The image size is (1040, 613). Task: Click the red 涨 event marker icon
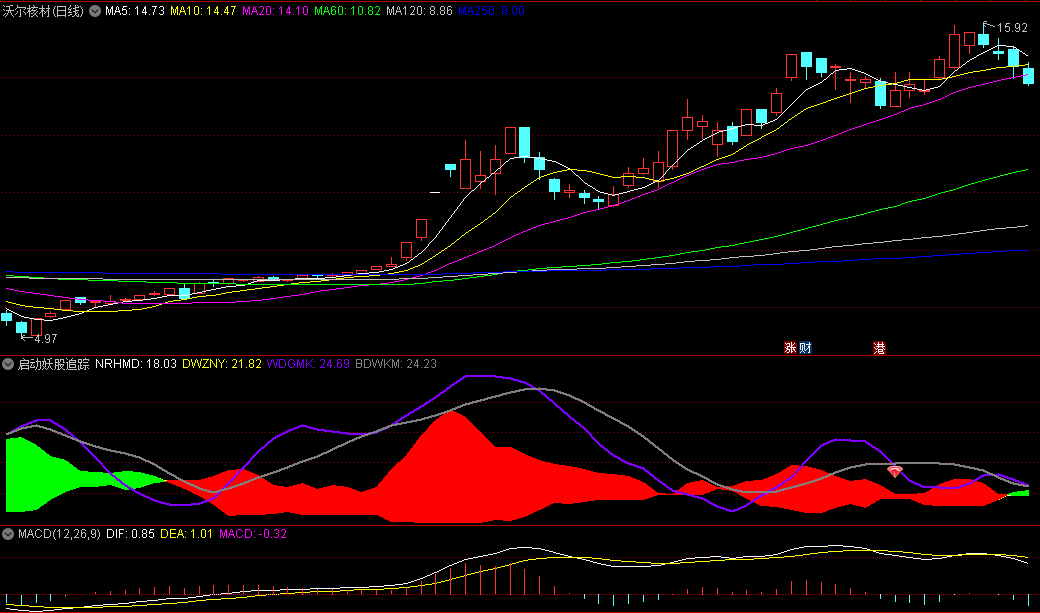point(790,348)
